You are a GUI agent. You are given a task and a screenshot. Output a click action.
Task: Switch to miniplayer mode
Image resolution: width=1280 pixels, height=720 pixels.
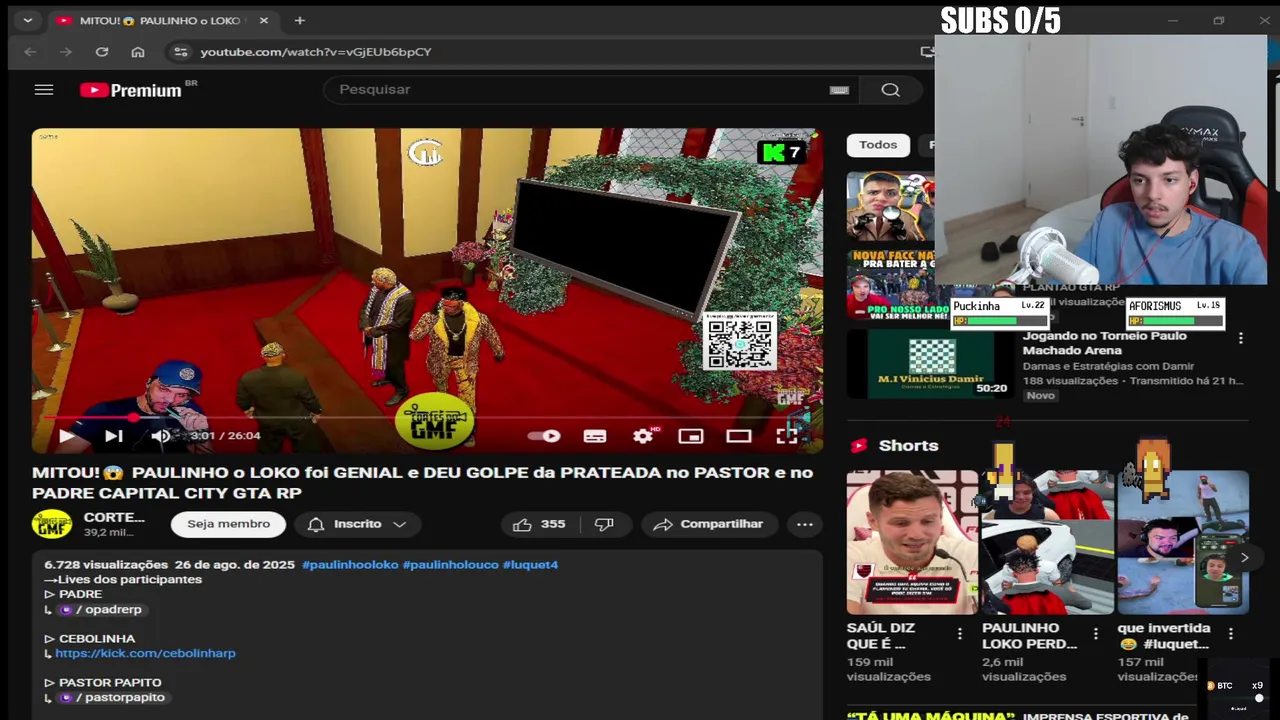691,436
